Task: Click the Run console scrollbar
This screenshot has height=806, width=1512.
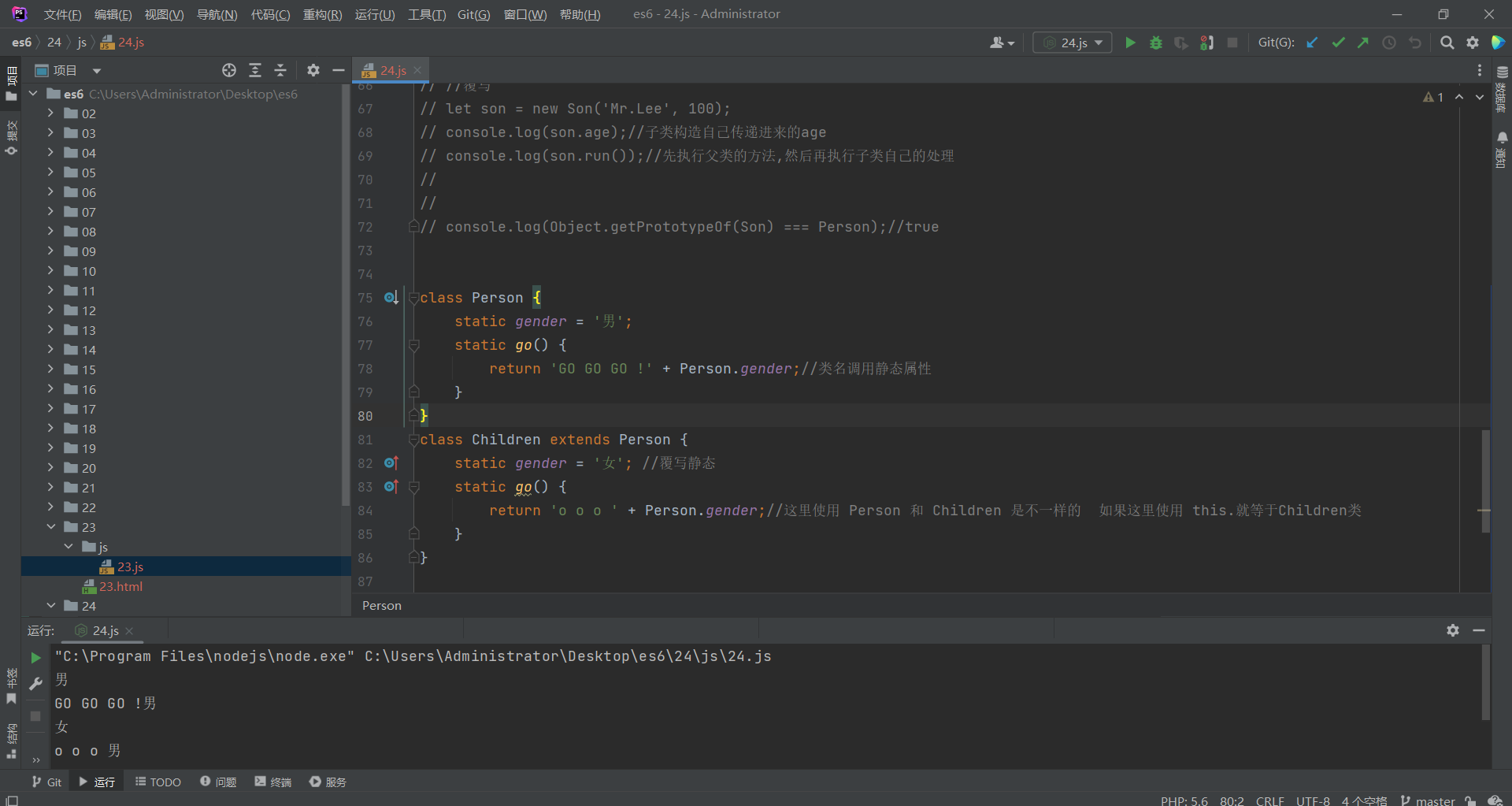Action: click(x=1485, y=683)
